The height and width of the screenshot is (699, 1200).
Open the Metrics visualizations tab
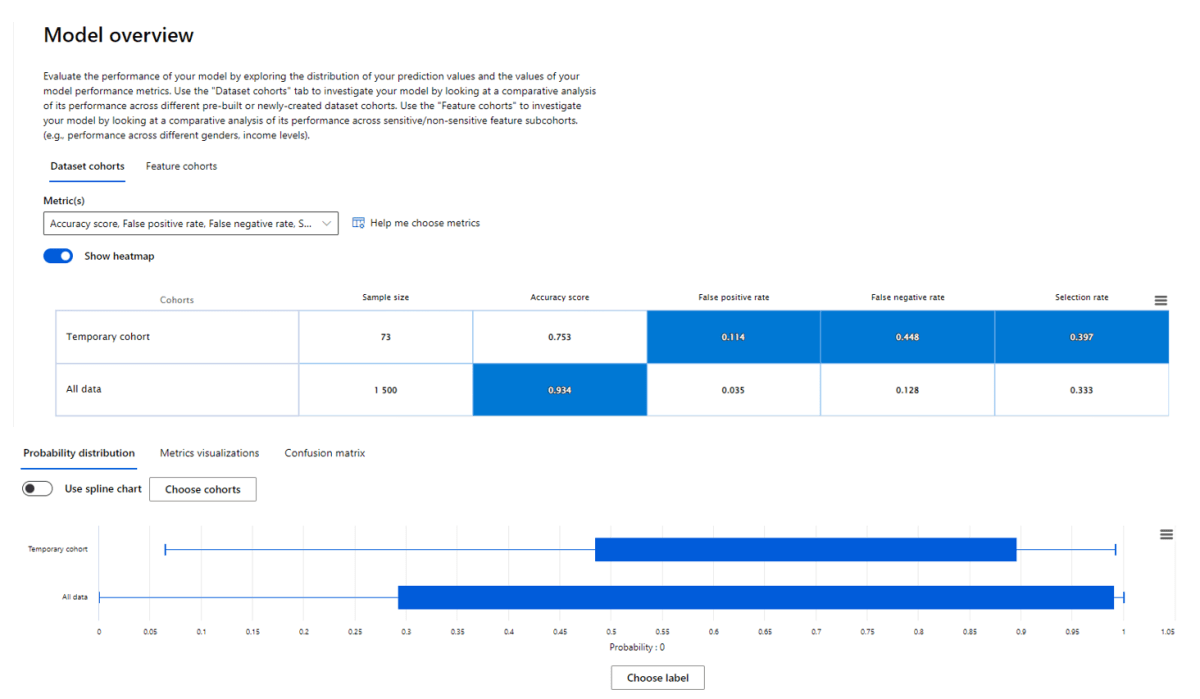tap(208, 452)
